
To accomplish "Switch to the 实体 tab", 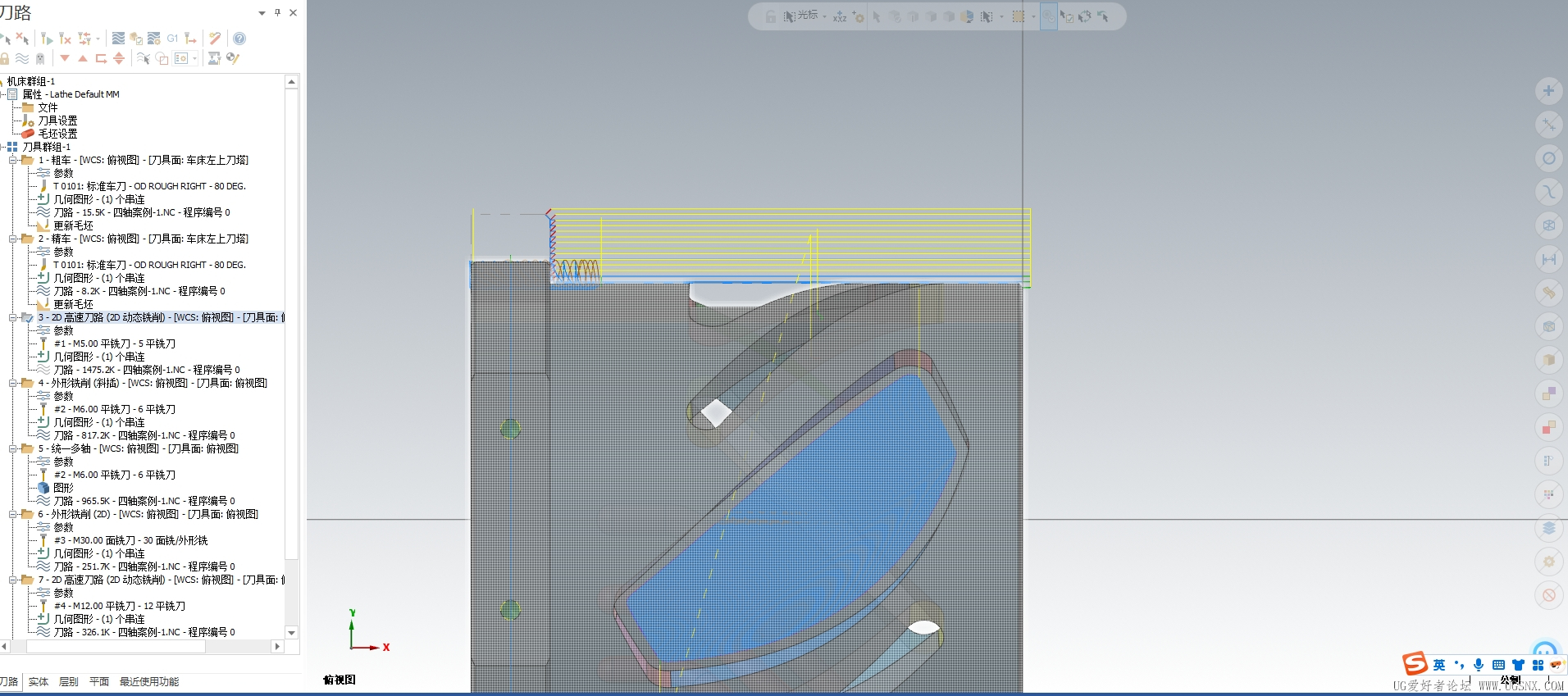I will pyautogui.click(x=39, y=681).
